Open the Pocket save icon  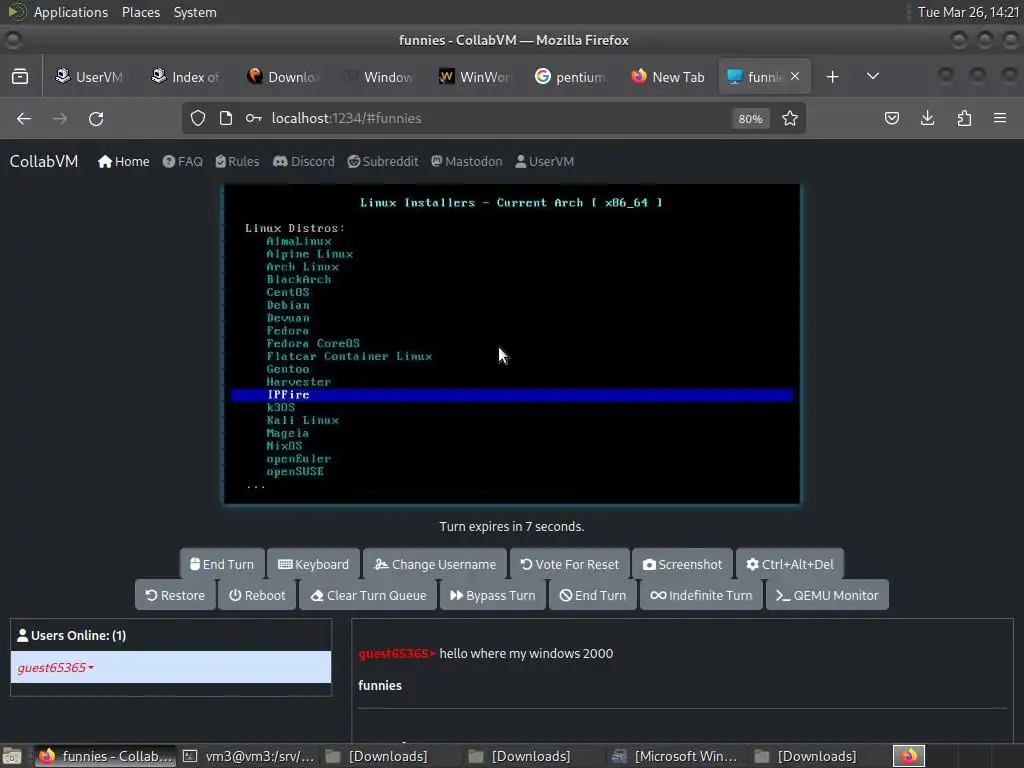(891, 118)
